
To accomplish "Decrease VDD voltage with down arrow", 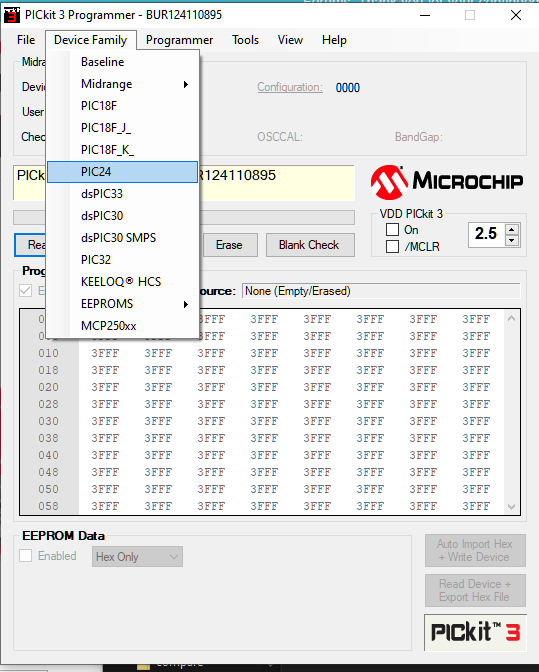I will pos(512,240).
